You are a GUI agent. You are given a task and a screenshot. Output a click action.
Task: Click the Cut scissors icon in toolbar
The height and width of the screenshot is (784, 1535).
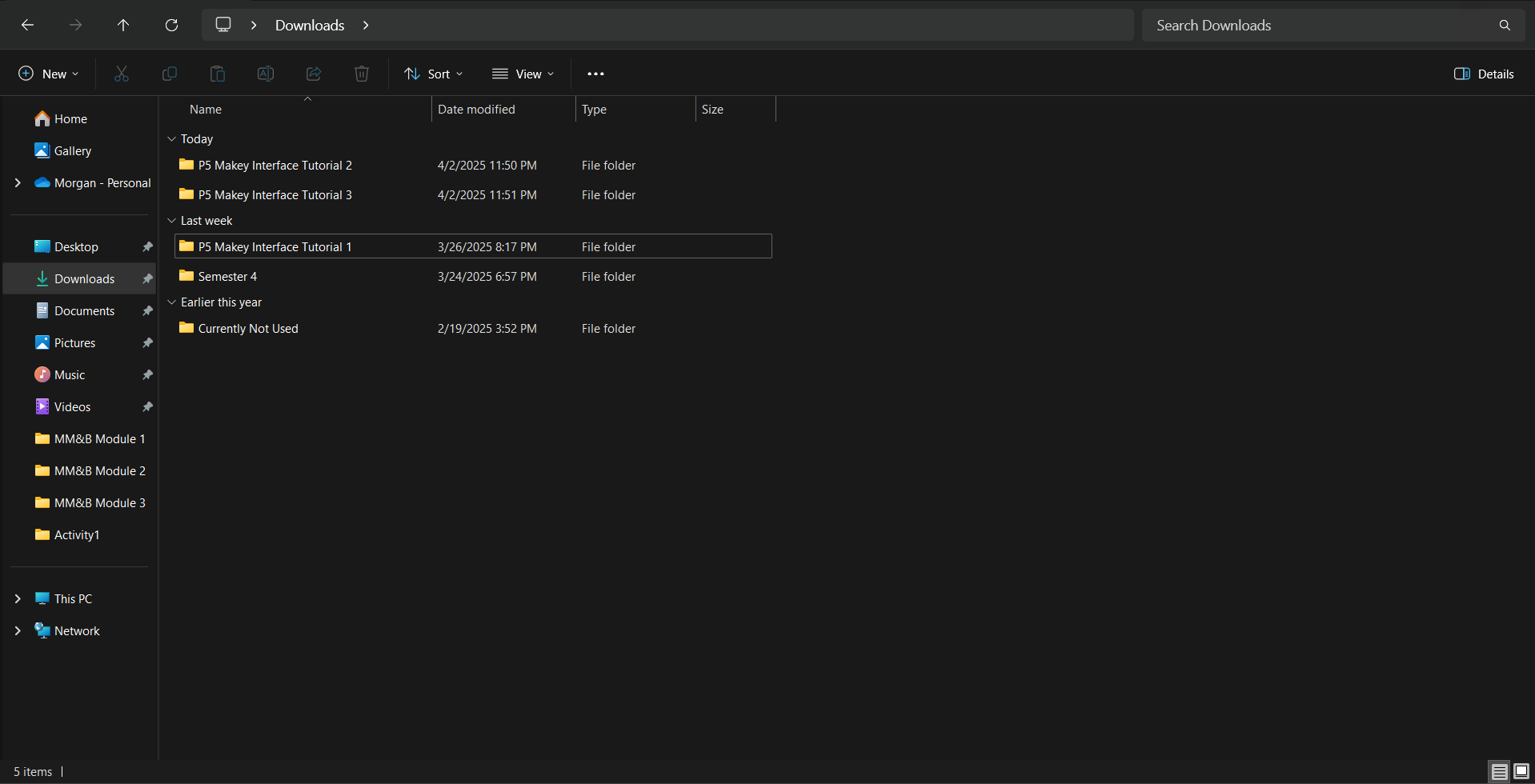click(x=122, y=74)
